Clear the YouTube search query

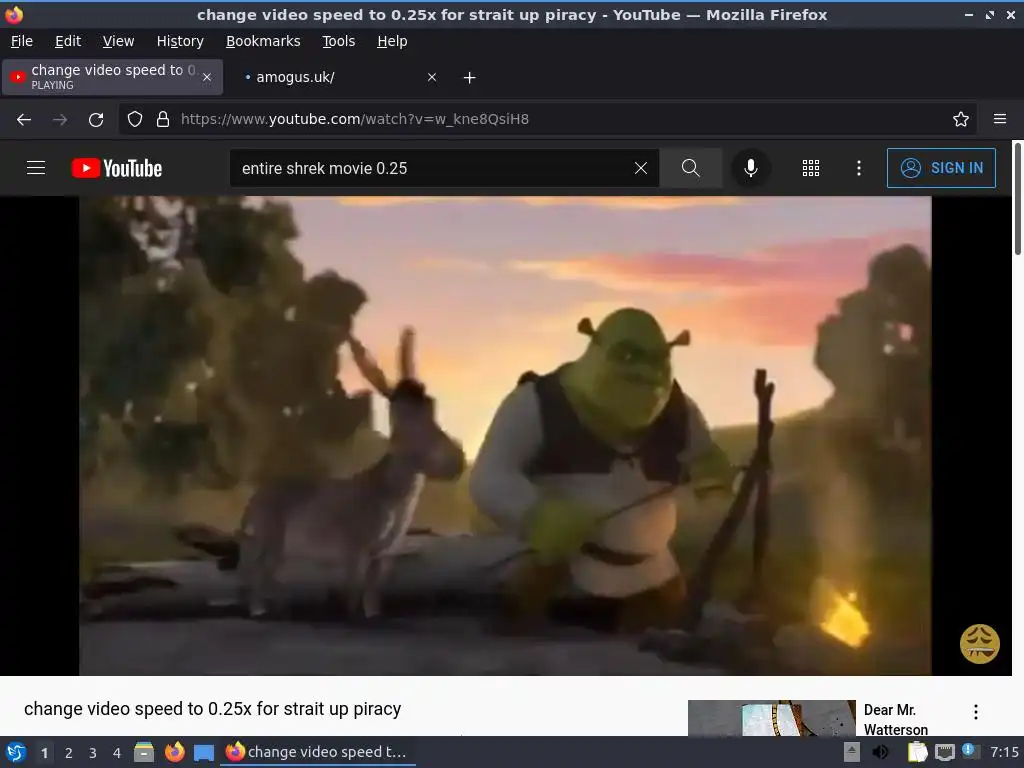coord(641,168)
